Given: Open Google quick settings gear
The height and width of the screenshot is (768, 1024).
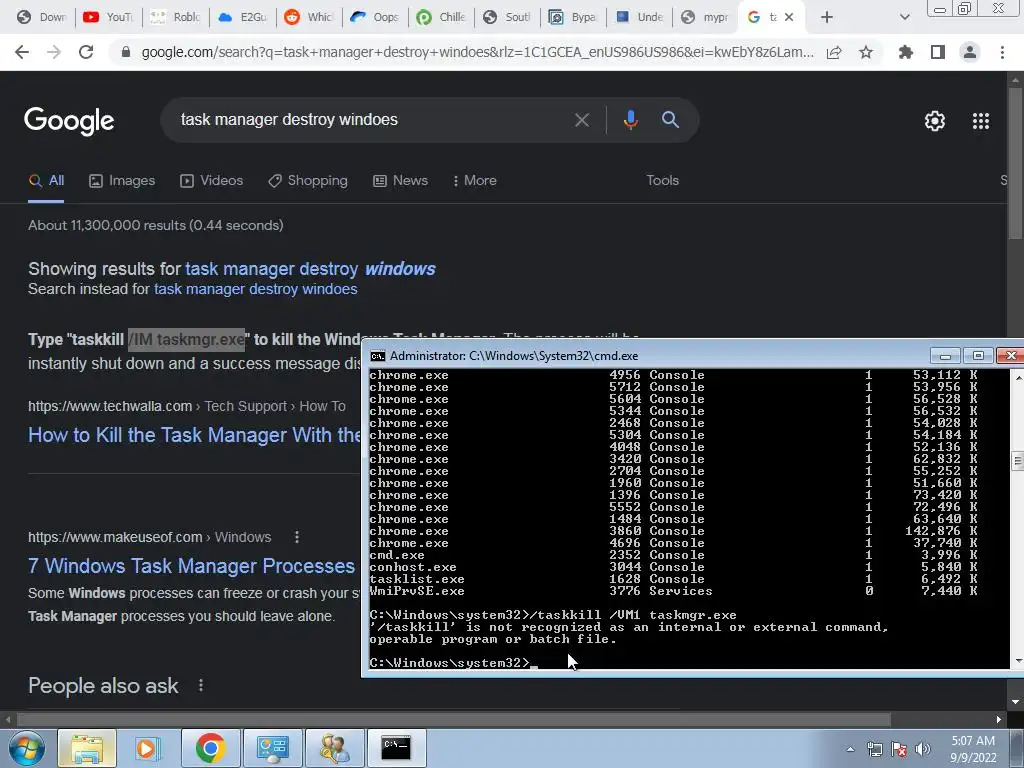Looking at the screenshot, I should pyautogui.click(x=935, y=121).
